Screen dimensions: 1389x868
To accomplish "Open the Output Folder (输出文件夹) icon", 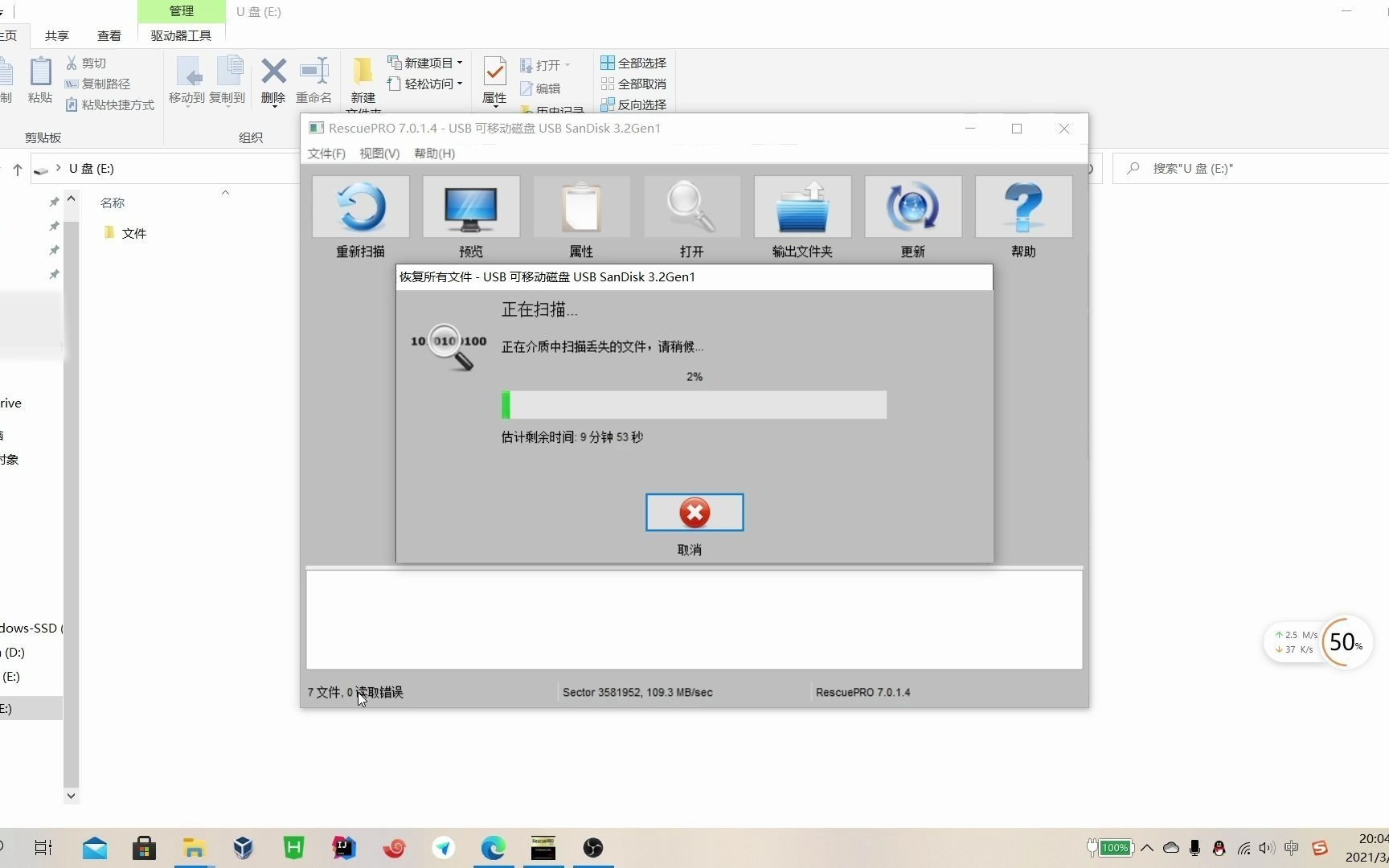I will [x=802, y=207].
